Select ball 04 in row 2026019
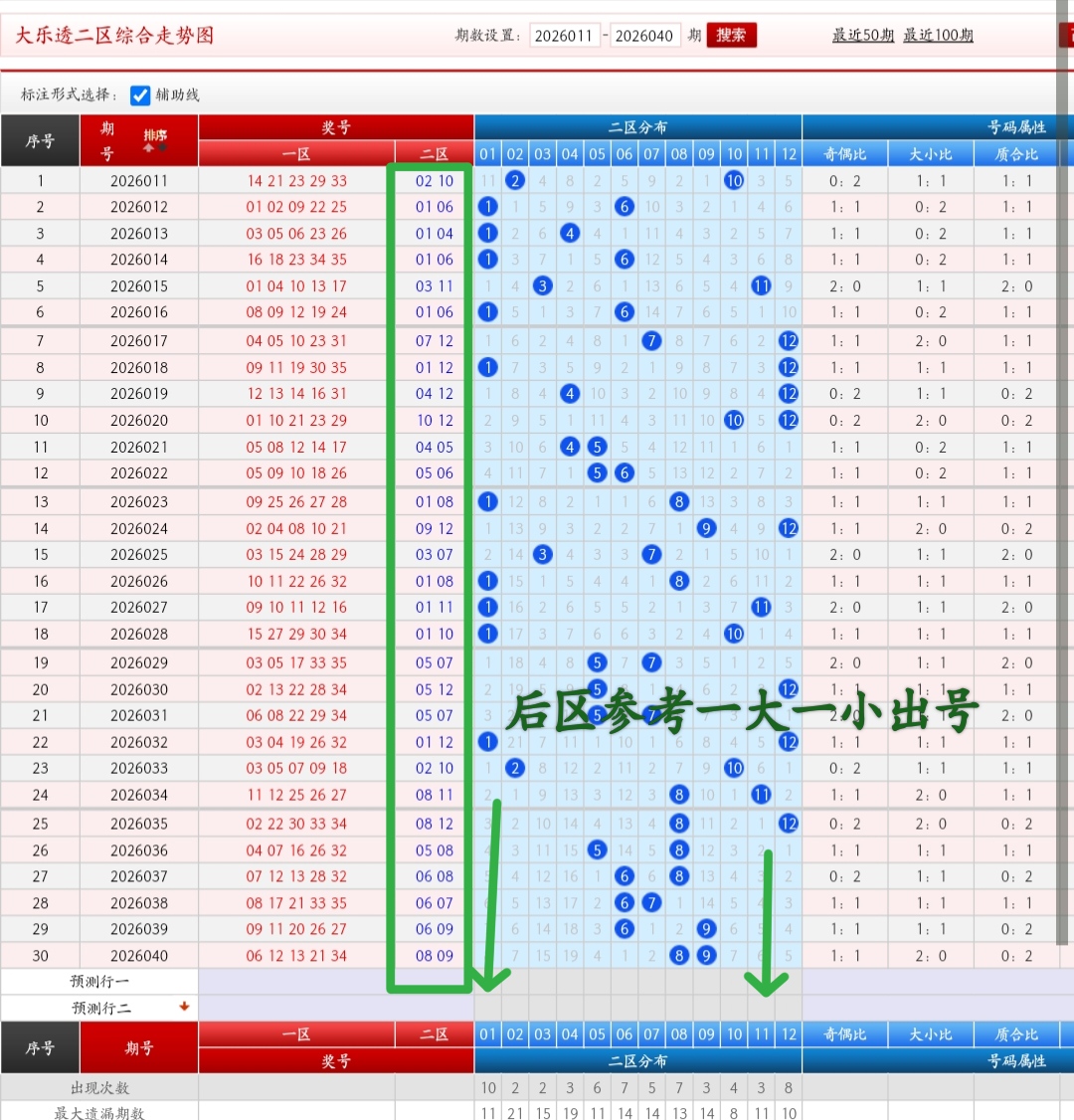 (x=570, y=394)
